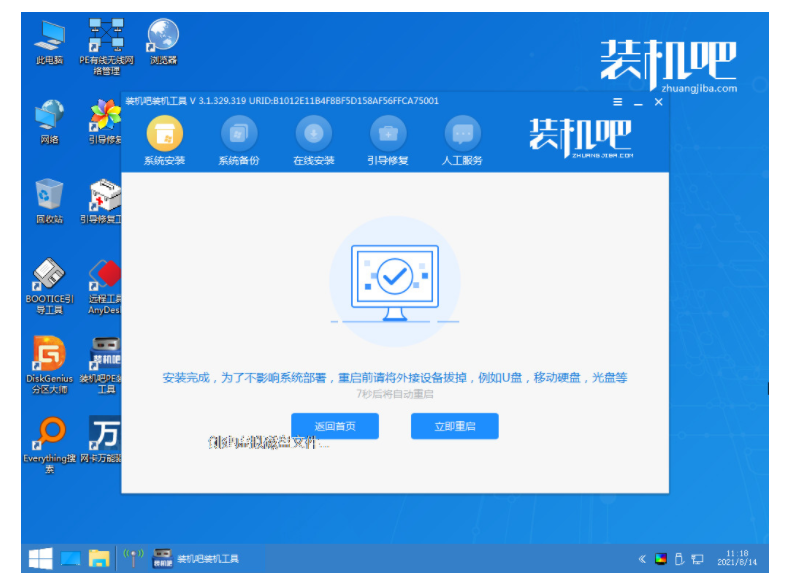Open the hamburger menu in title bar

click(x=618, y=102)
